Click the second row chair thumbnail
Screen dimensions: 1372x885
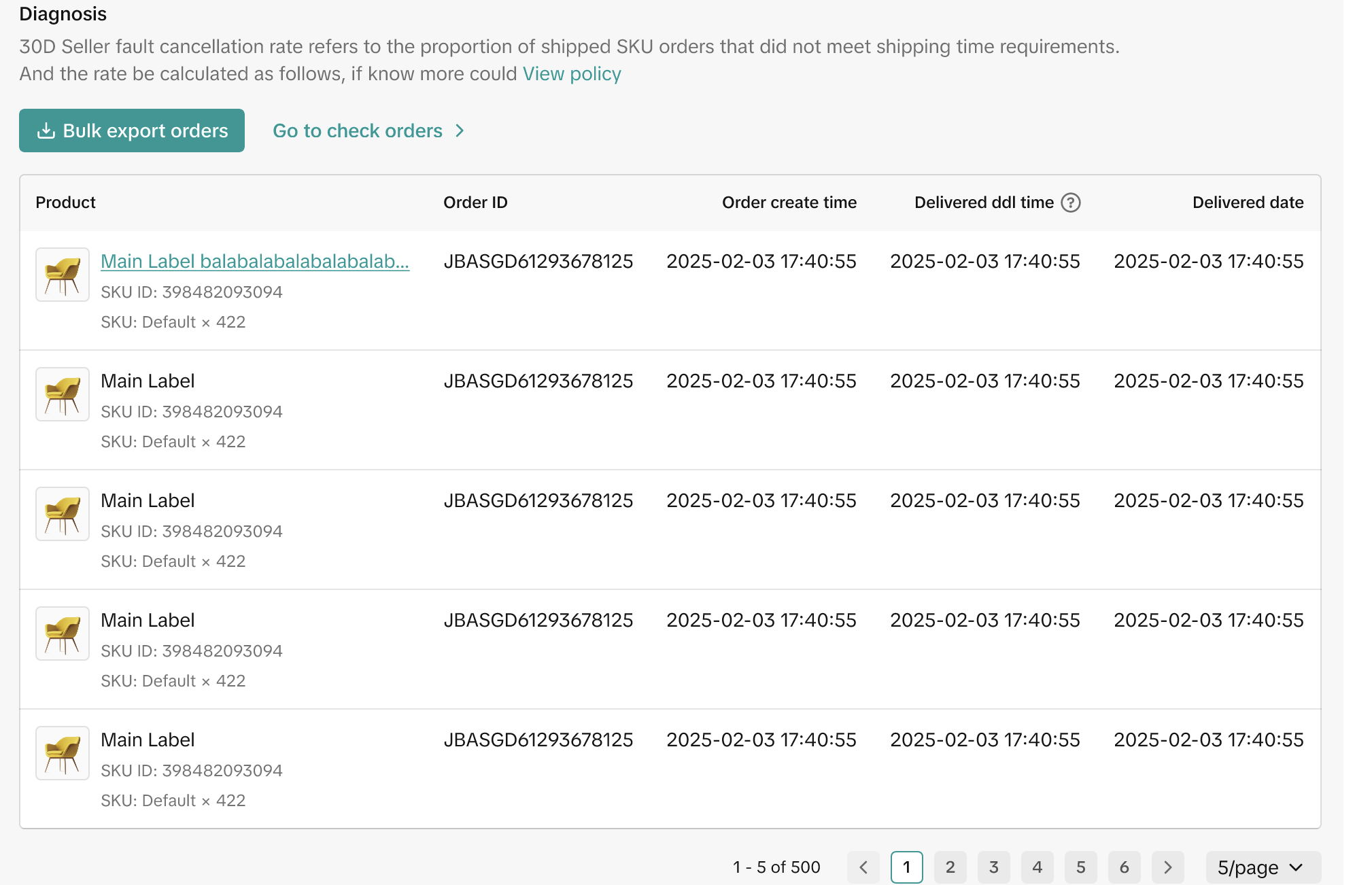point(63,394)
